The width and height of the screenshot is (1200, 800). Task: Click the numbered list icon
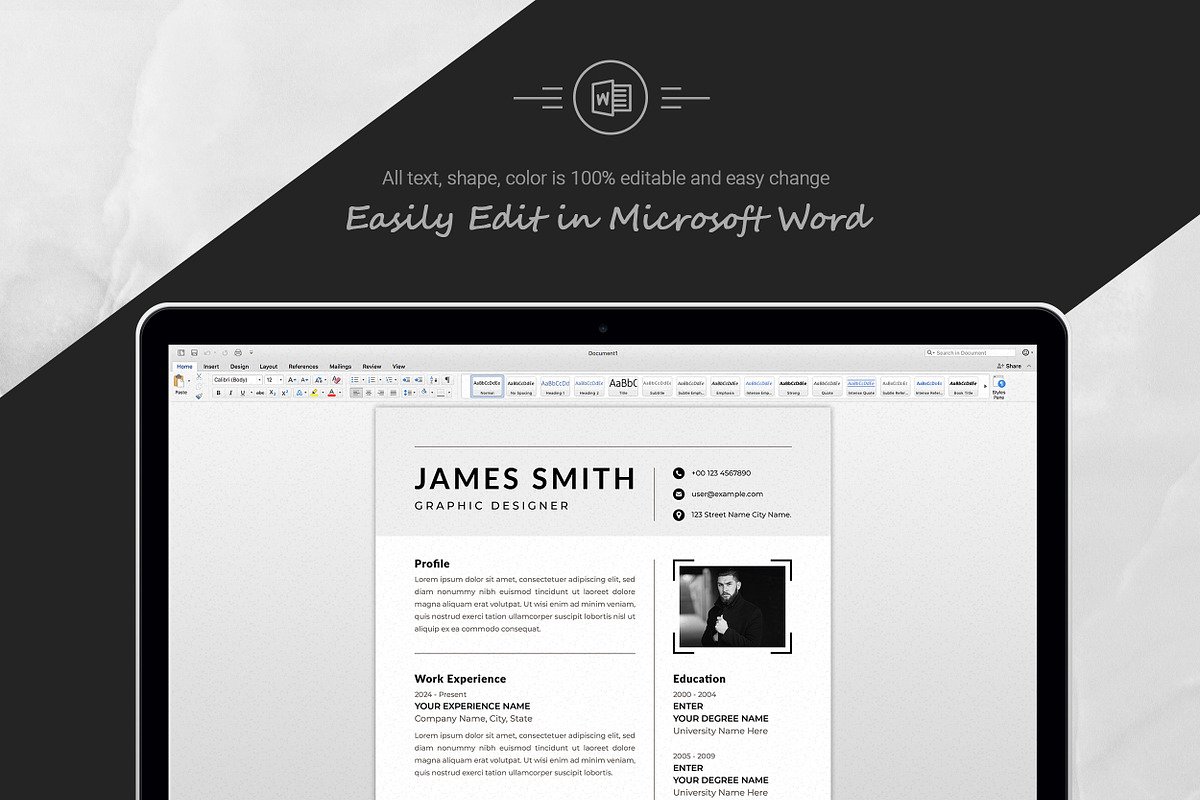click(372, 380)
